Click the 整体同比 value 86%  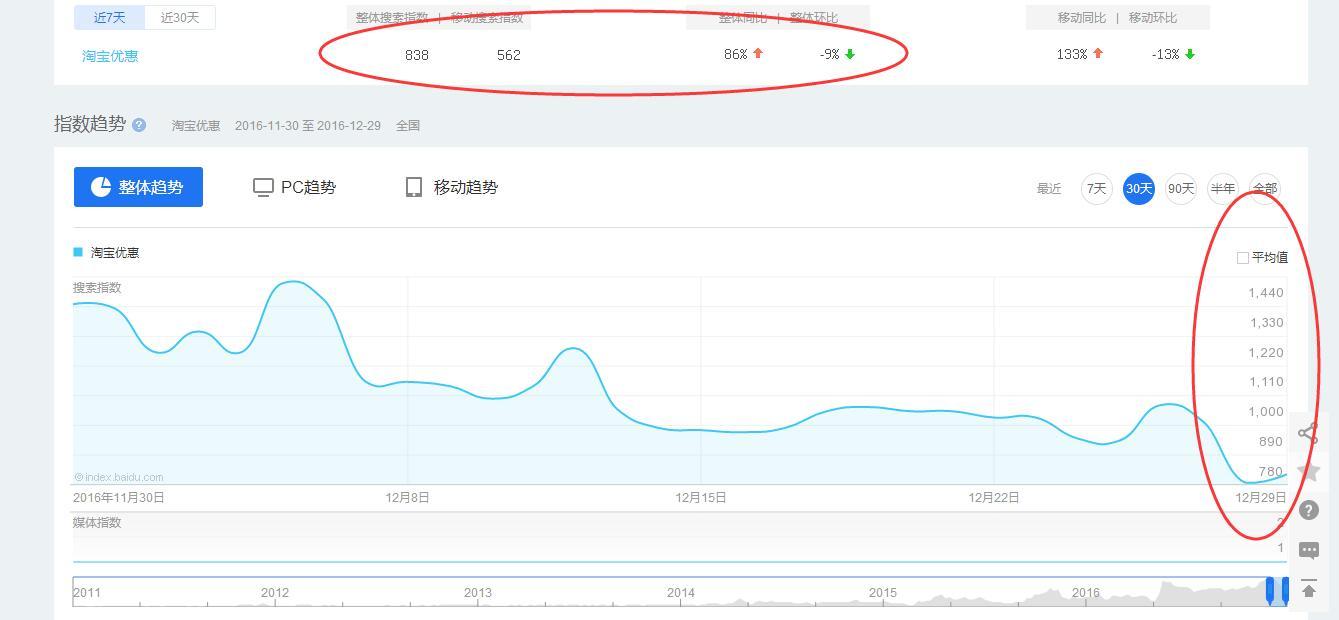pos(736,54)
